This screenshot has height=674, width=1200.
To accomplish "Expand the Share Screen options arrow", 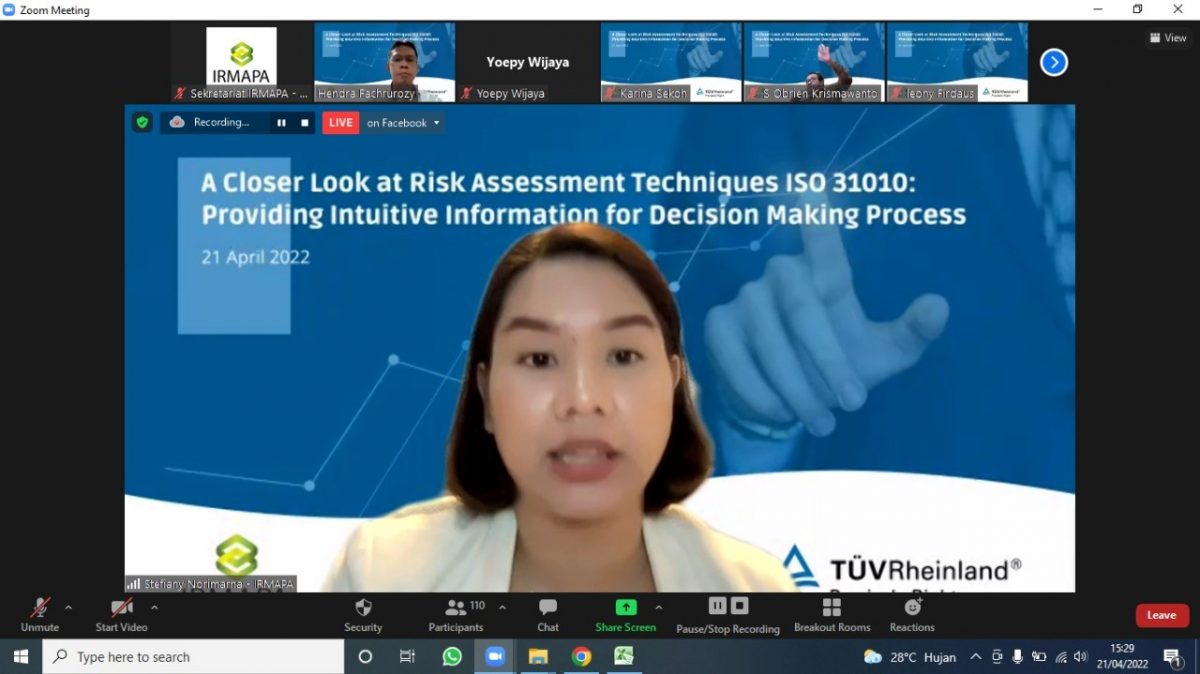I will [658, 607].
